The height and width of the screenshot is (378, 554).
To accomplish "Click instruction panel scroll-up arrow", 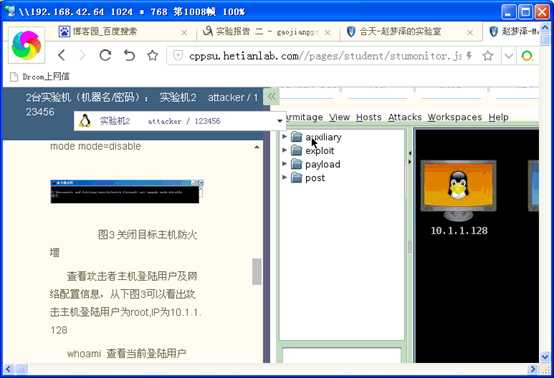I will tap(257, 147).
